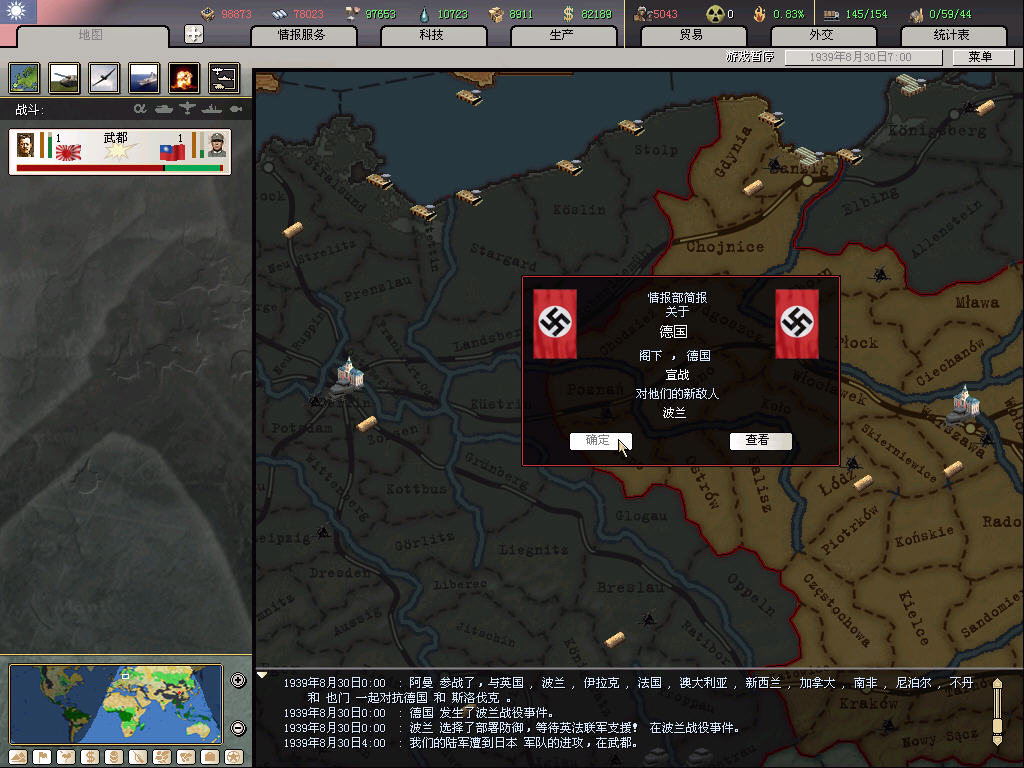Viewport: 1024px width, 768px height.
Task: Select the airplane air units icon
Action: click(104, 78)
